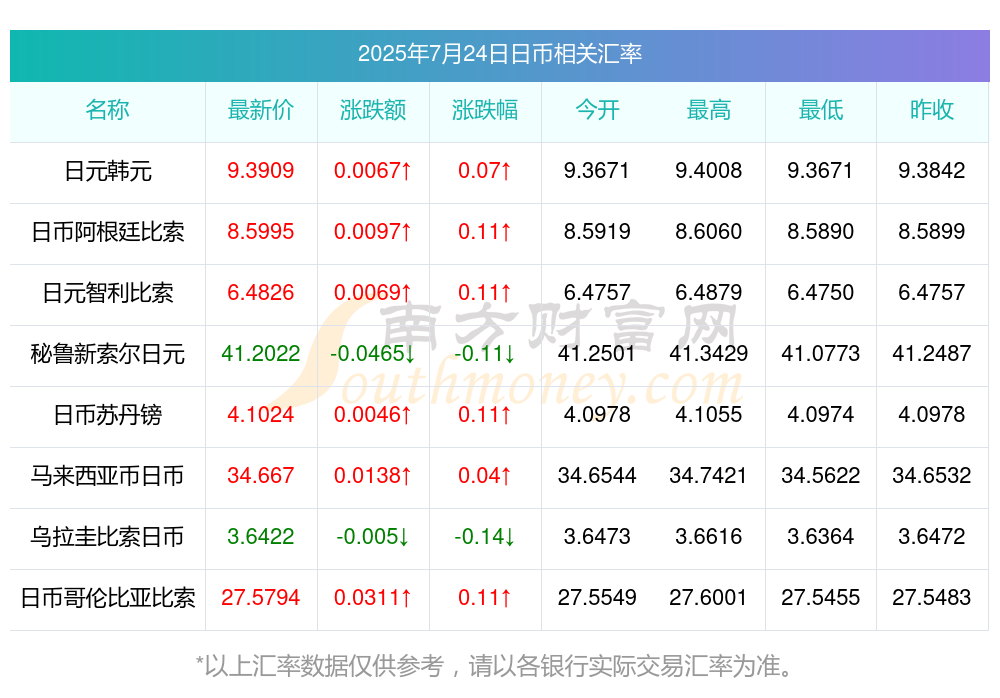Click the high value 3.6616

[709, 536]
